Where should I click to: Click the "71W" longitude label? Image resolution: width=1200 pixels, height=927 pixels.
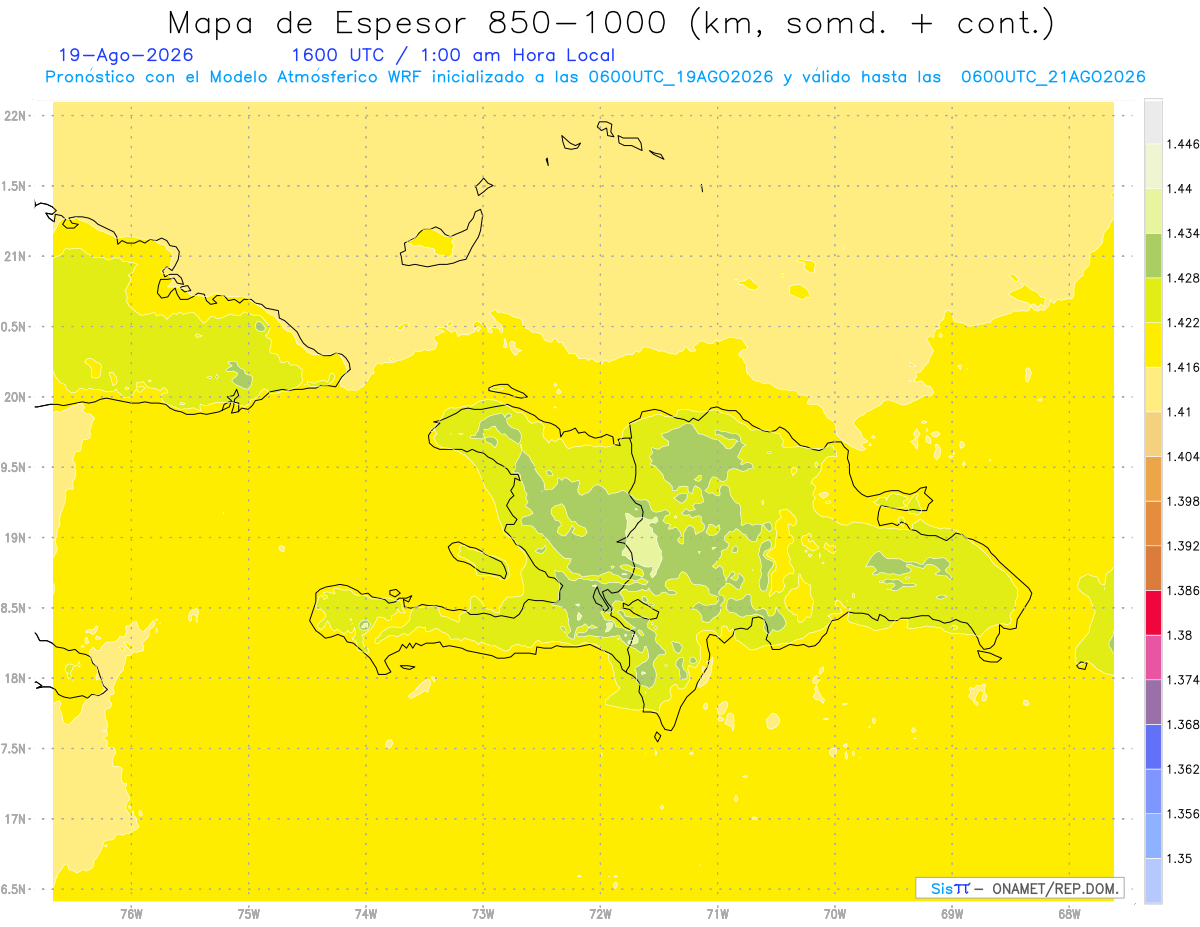(717, 914)
